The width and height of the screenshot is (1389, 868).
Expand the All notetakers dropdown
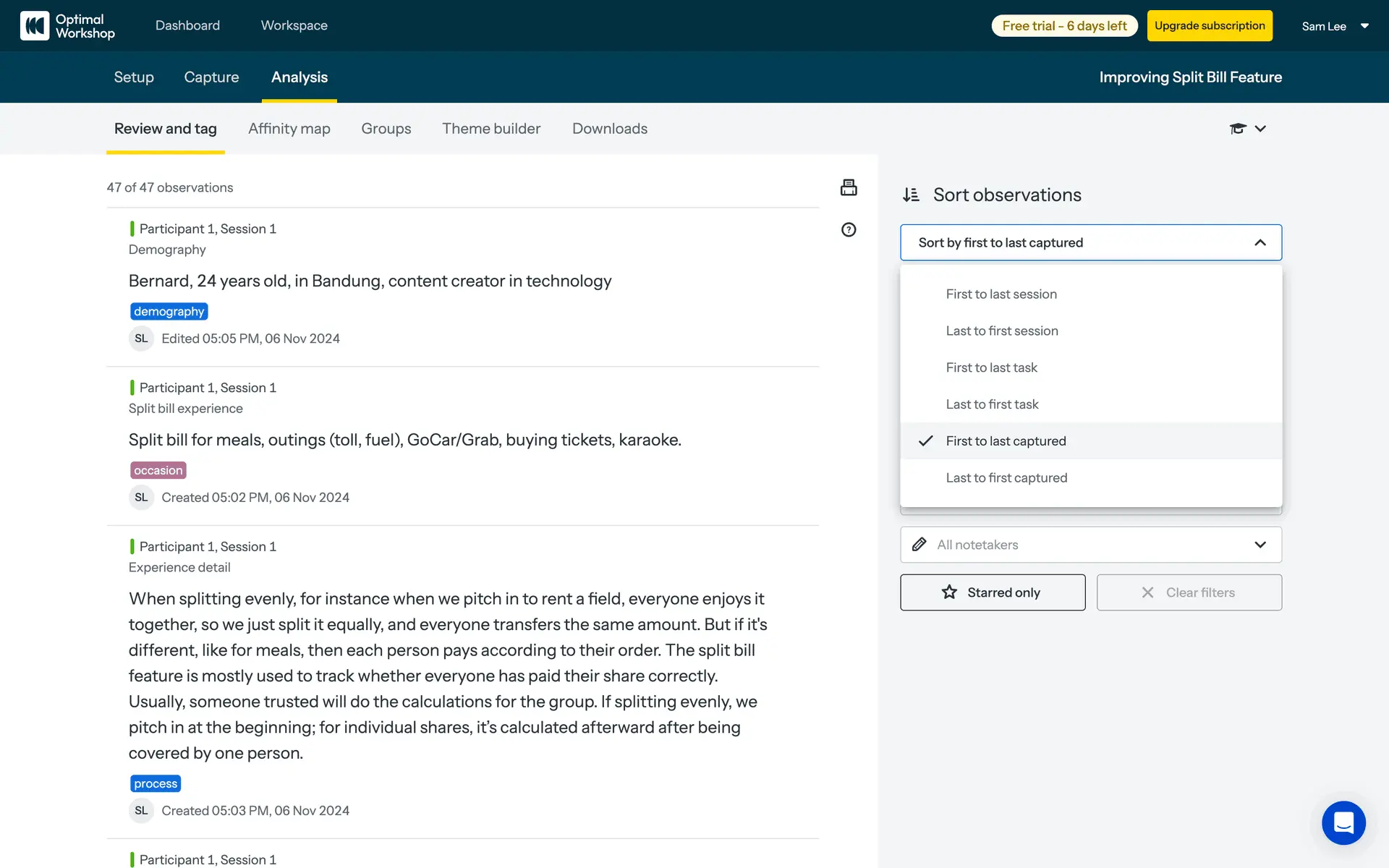pyautogui.click(x=1260, y=545)
